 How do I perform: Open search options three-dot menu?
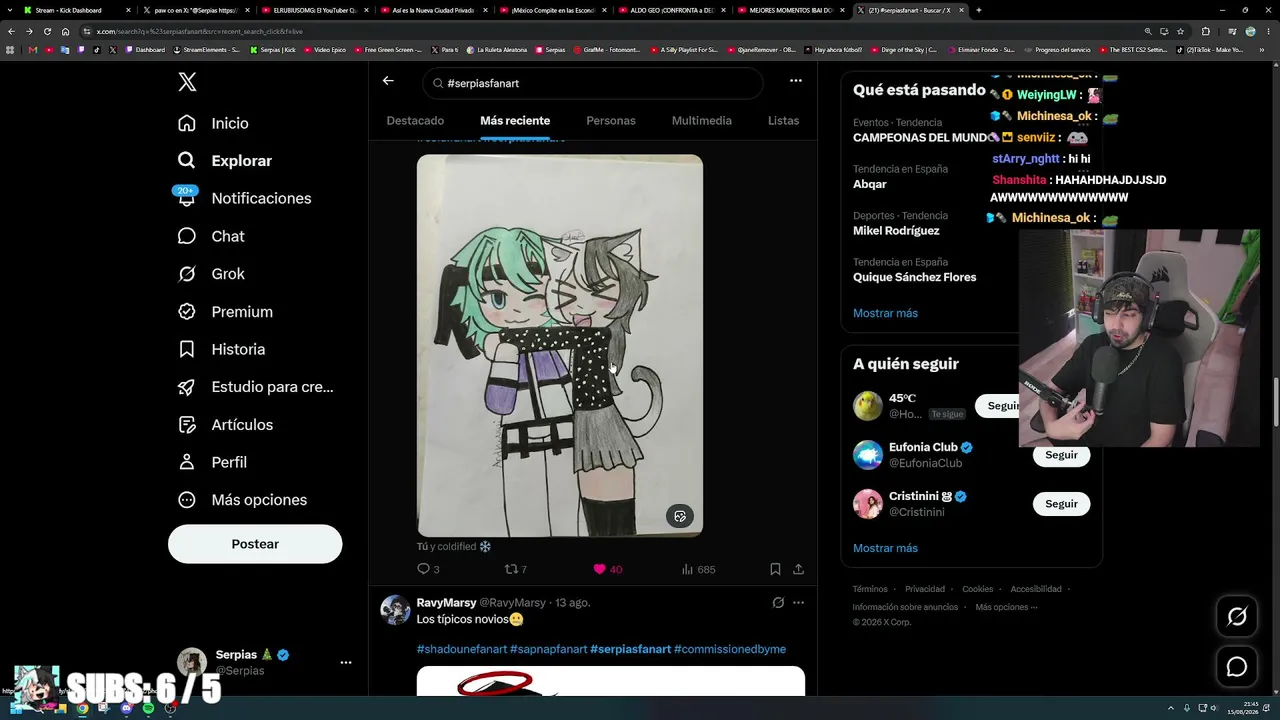pos(796,81)
